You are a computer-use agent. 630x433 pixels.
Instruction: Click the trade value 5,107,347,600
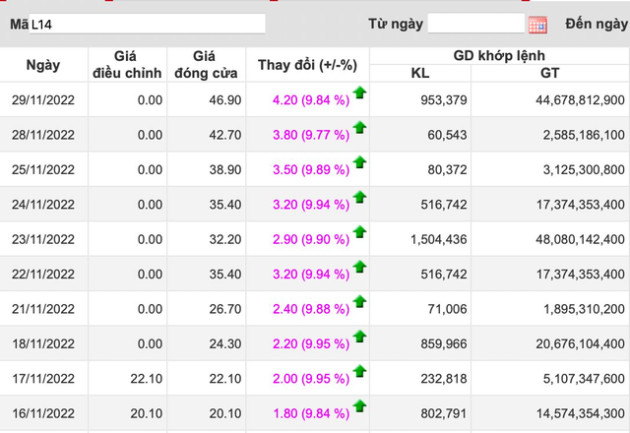[x=583, y=378]
